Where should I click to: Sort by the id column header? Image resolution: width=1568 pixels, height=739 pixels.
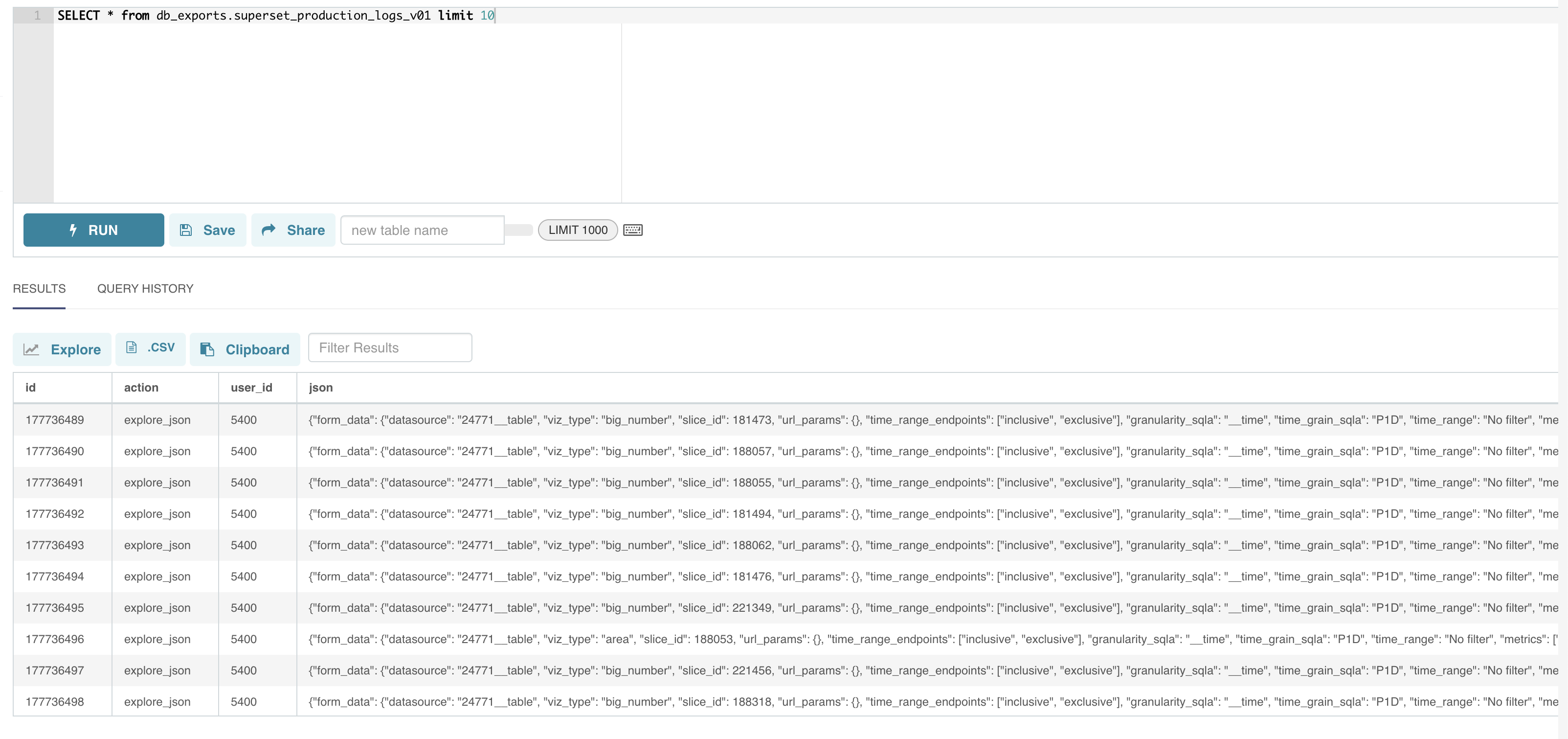[x=30, y=388]
